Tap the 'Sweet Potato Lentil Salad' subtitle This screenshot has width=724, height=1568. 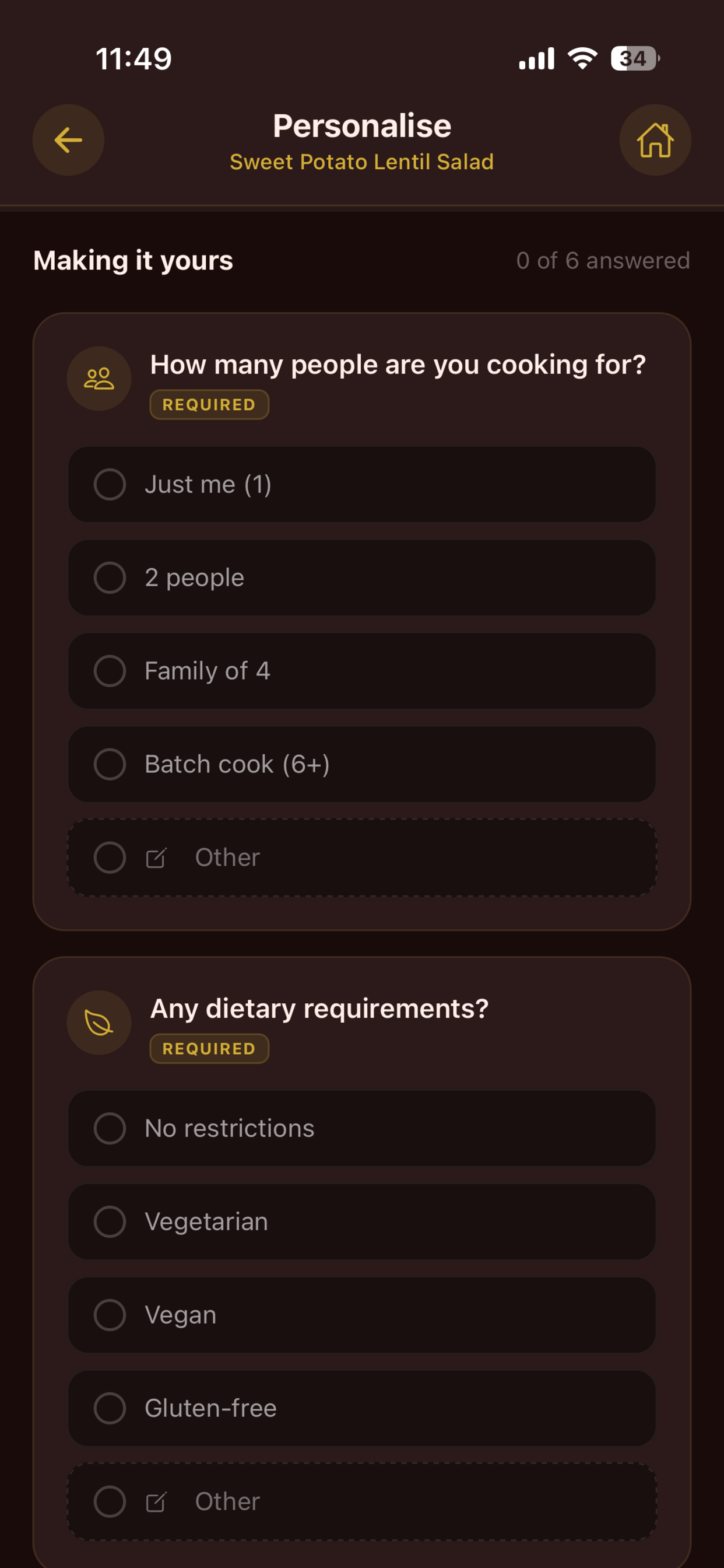362,162
